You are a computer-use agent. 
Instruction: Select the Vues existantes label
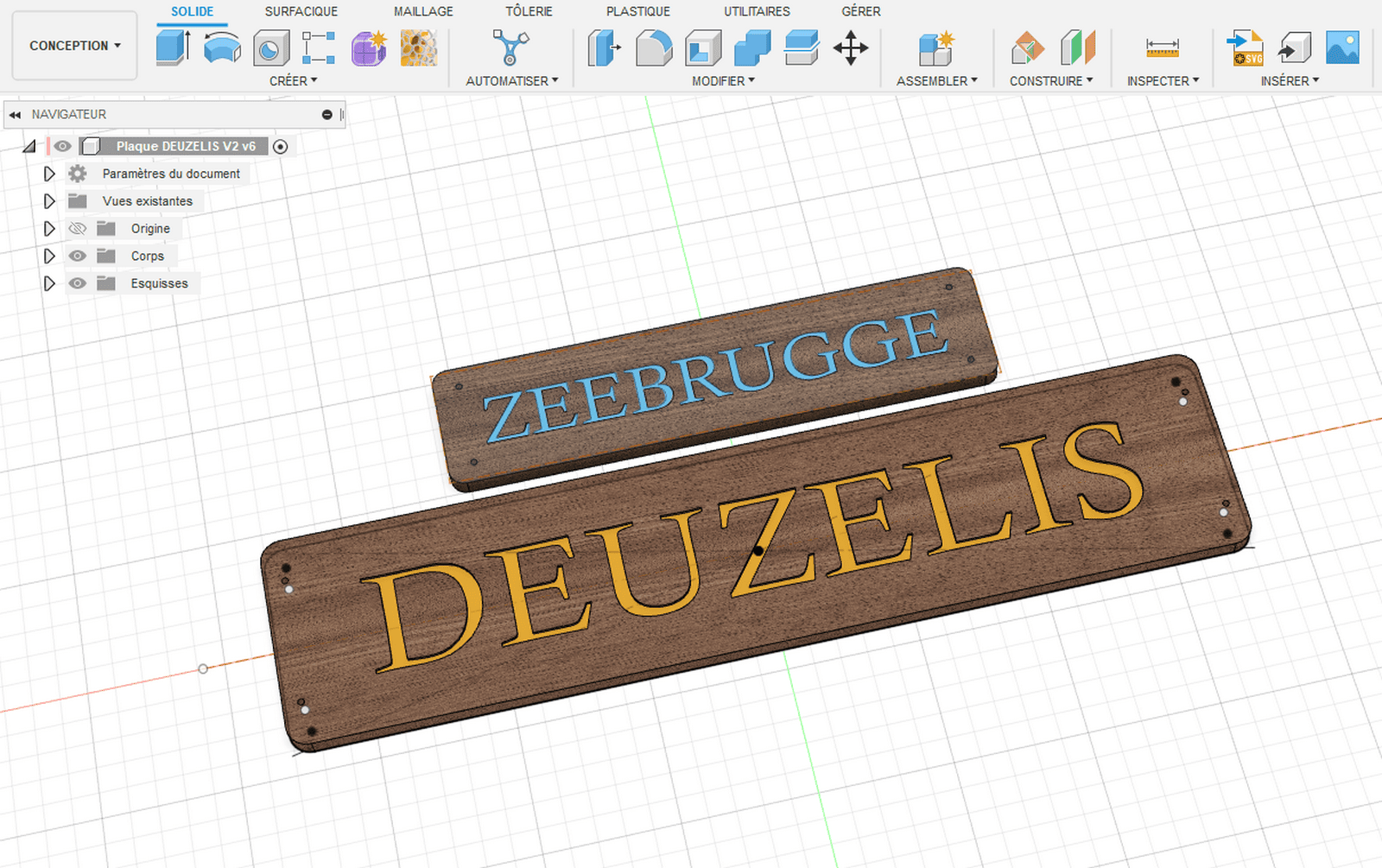point(148,201)
